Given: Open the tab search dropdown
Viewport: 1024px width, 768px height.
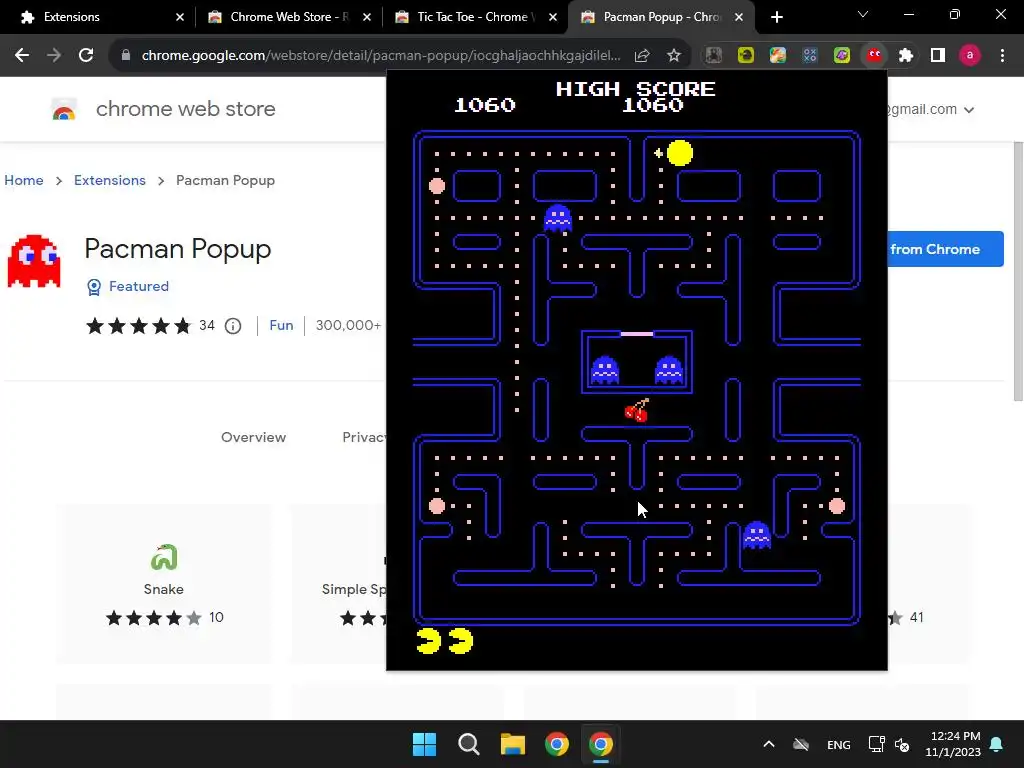Looking at the screenshot, I should pos(863,14).
